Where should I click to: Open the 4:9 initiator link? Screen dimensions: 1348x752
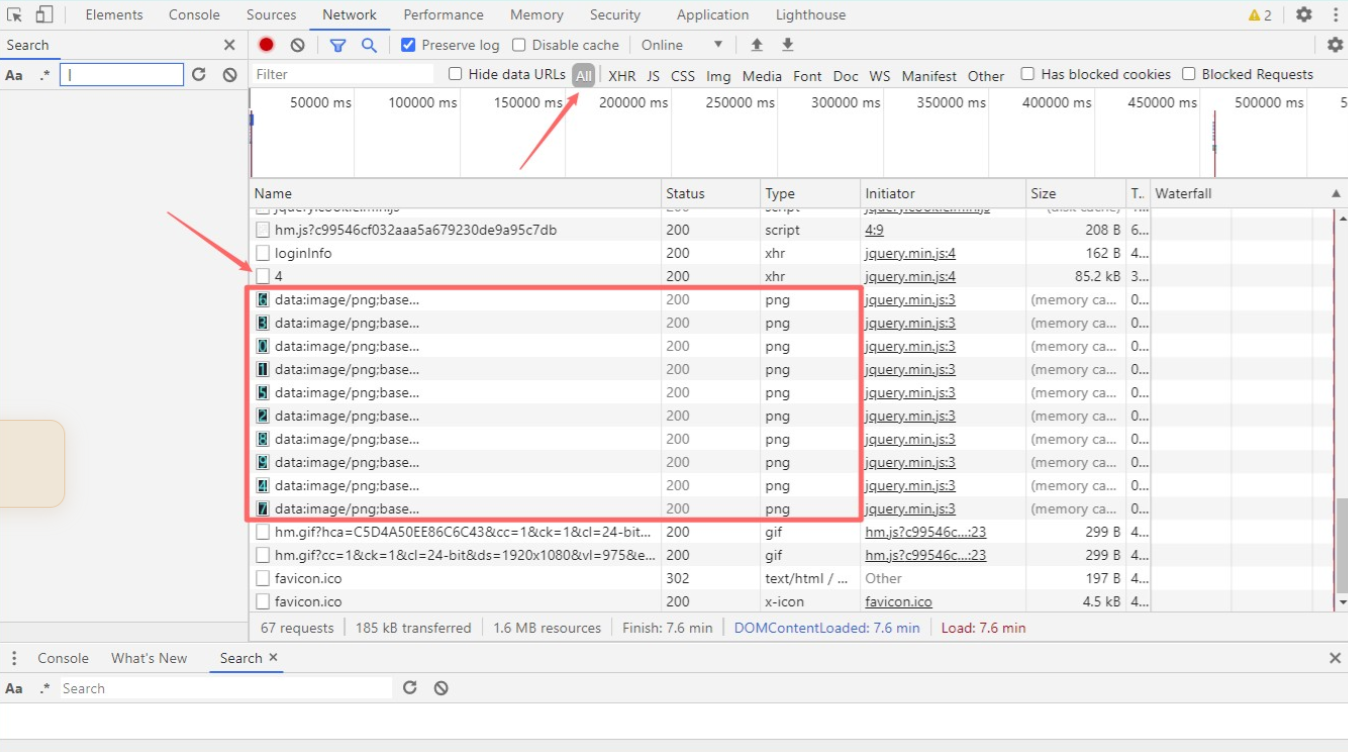tap(874, 230)
